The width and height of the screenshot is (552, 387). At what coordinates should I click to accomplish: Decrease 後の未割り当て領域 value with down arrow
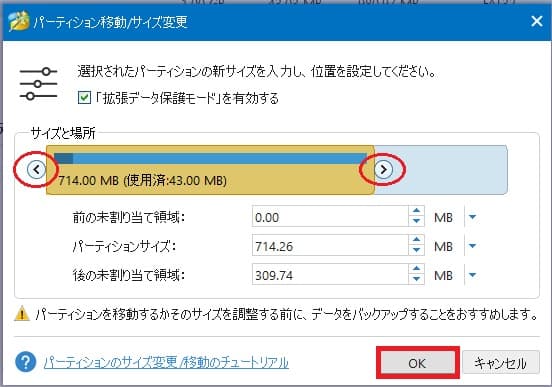pos(416,280)
